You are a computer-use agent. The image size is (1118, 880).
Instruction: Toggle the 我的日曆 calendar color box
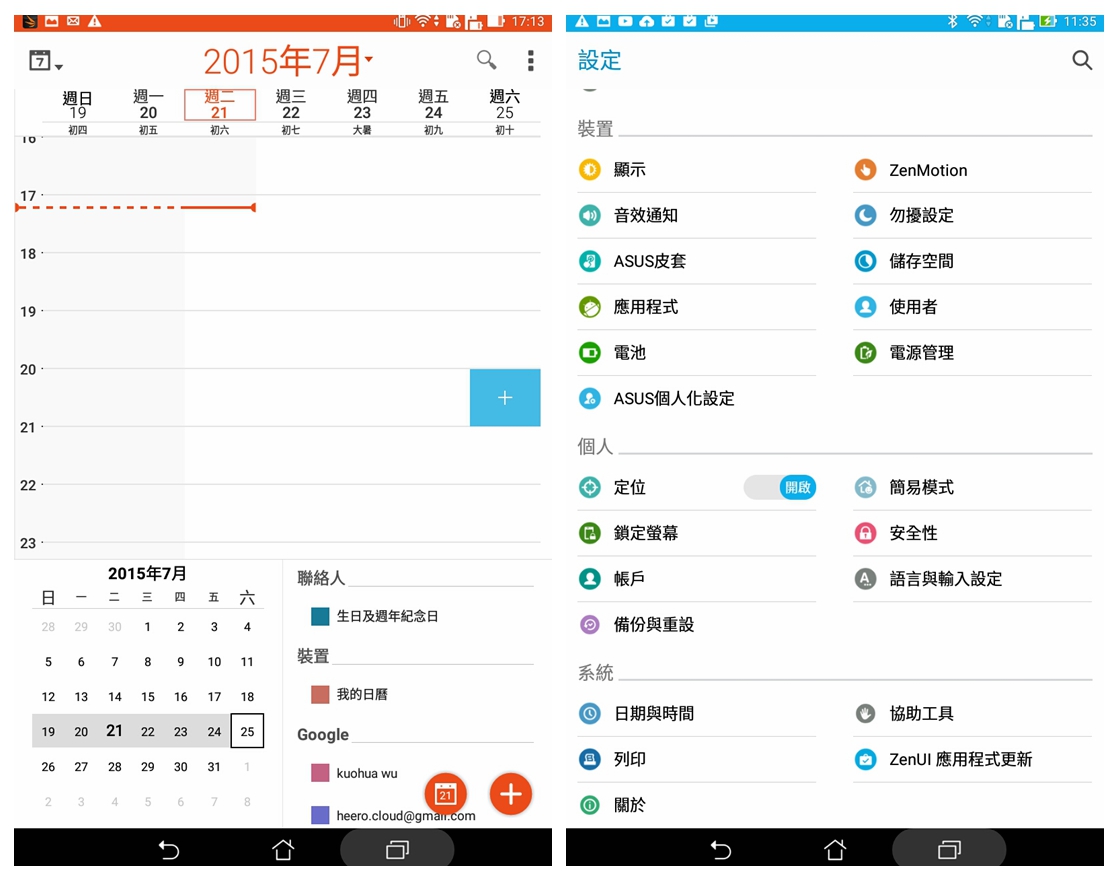(x=320, y=694)
